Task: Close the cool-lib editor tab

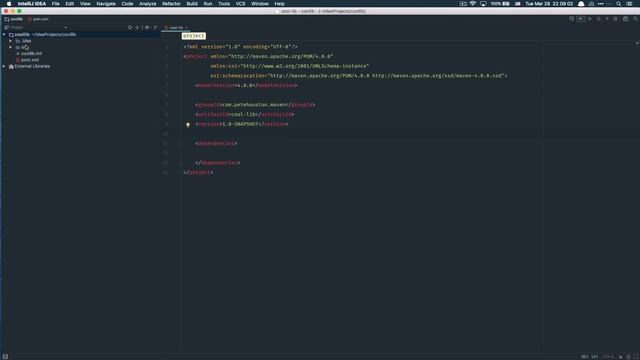Action: point(187,28)
